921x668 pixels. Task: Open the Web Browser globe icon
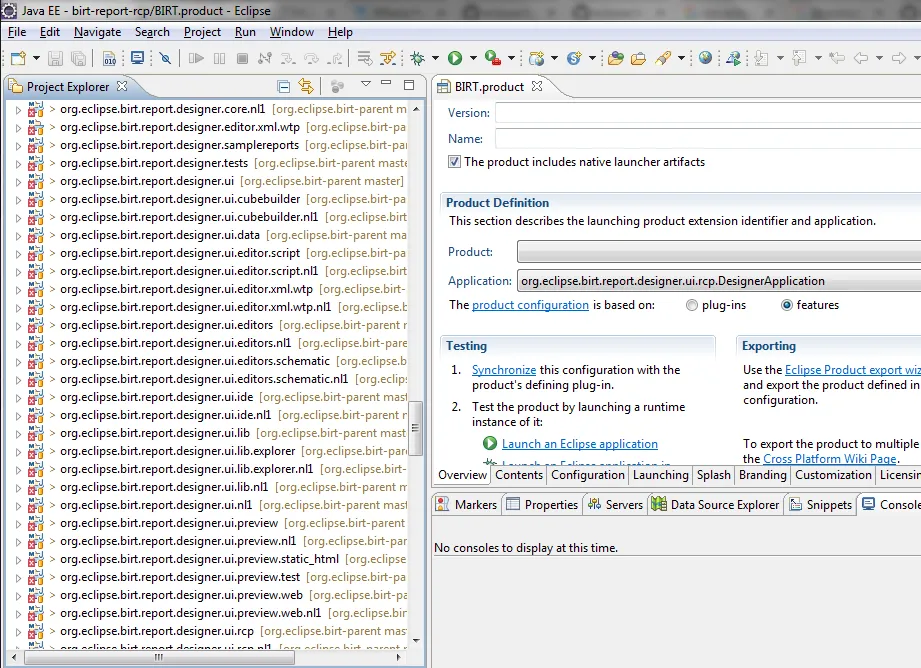point(705,58)
